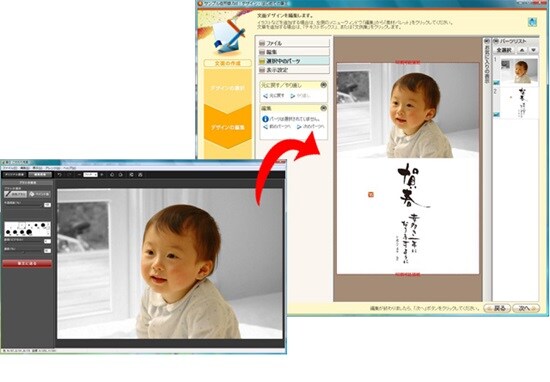Open the zoom level dropdown in editor toolbar

coord(90,175)
